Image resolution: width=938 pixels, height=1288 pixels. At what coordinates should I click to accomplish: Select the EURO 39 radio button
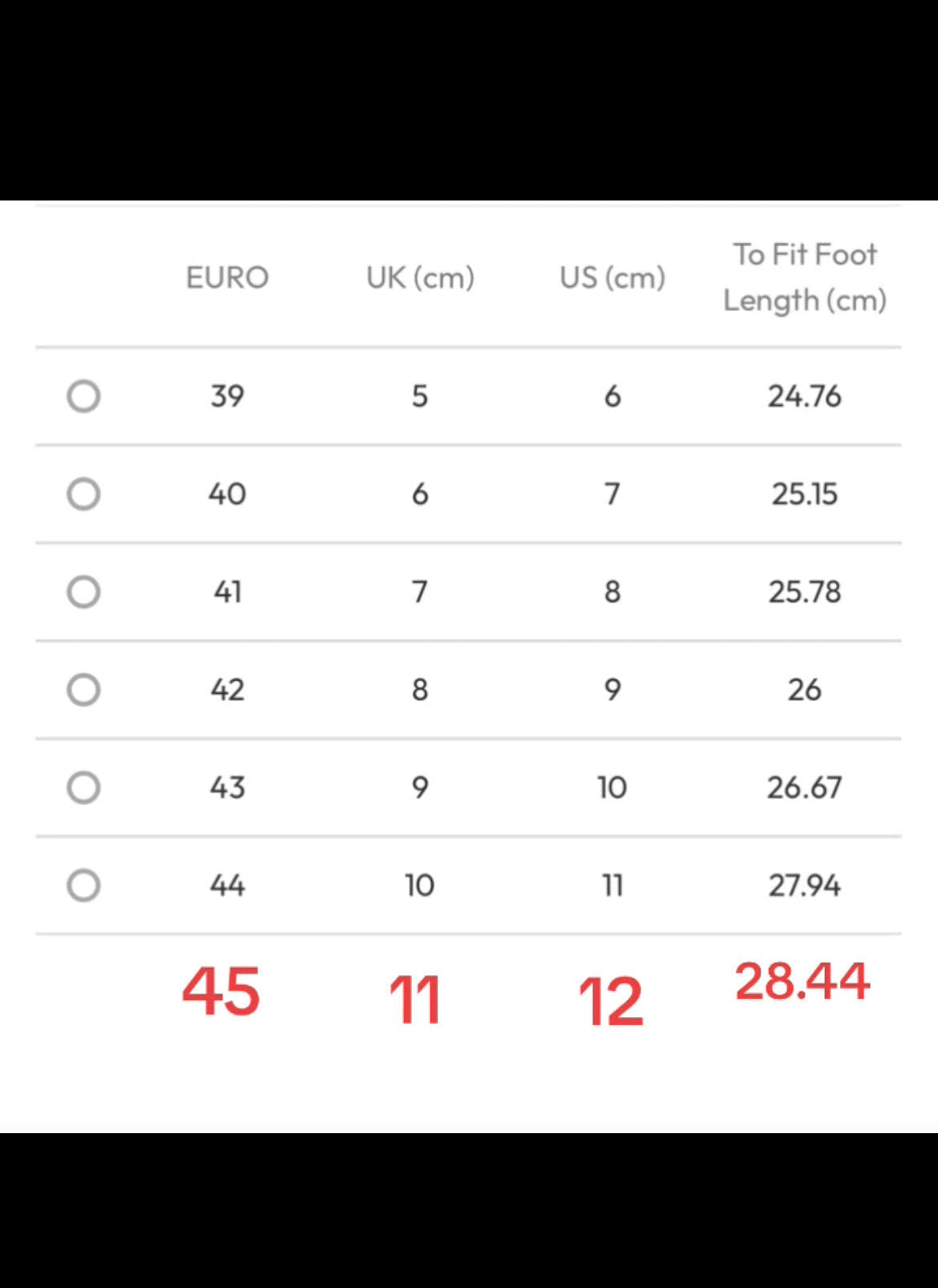83,396
